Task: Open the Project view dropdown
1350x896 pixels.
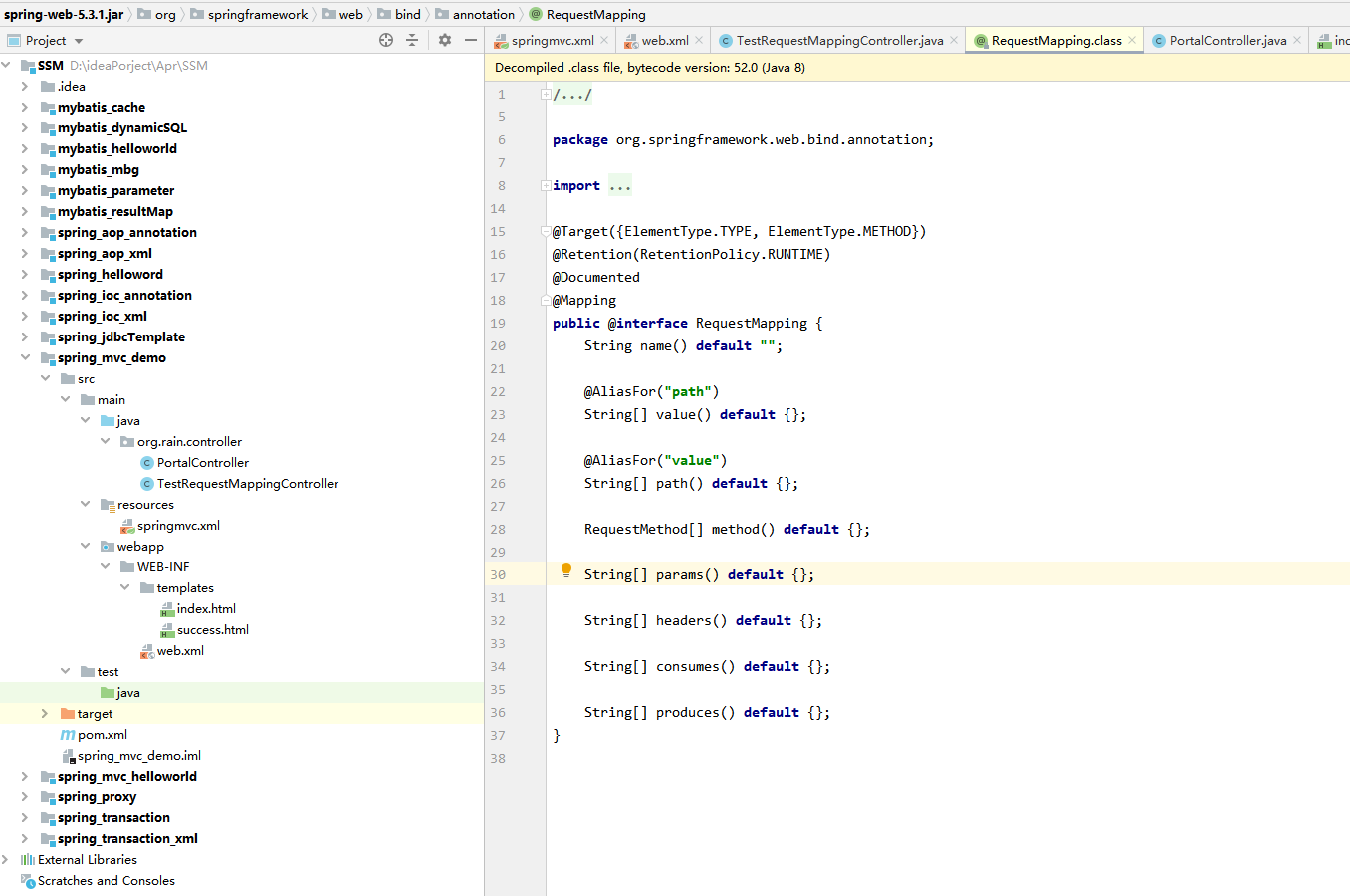Action: (x=79, y=41)
